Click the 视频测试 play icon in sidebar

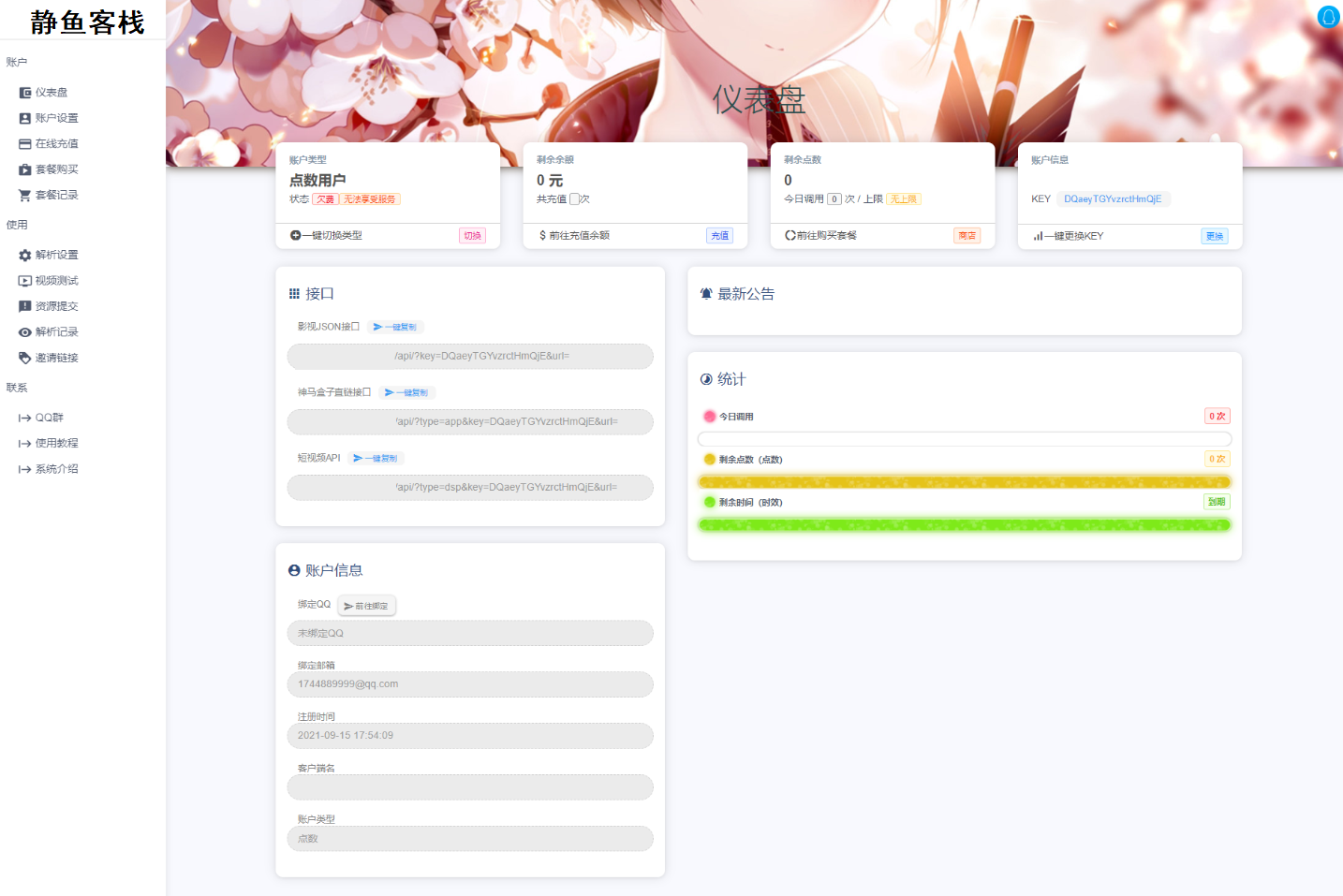25,281
